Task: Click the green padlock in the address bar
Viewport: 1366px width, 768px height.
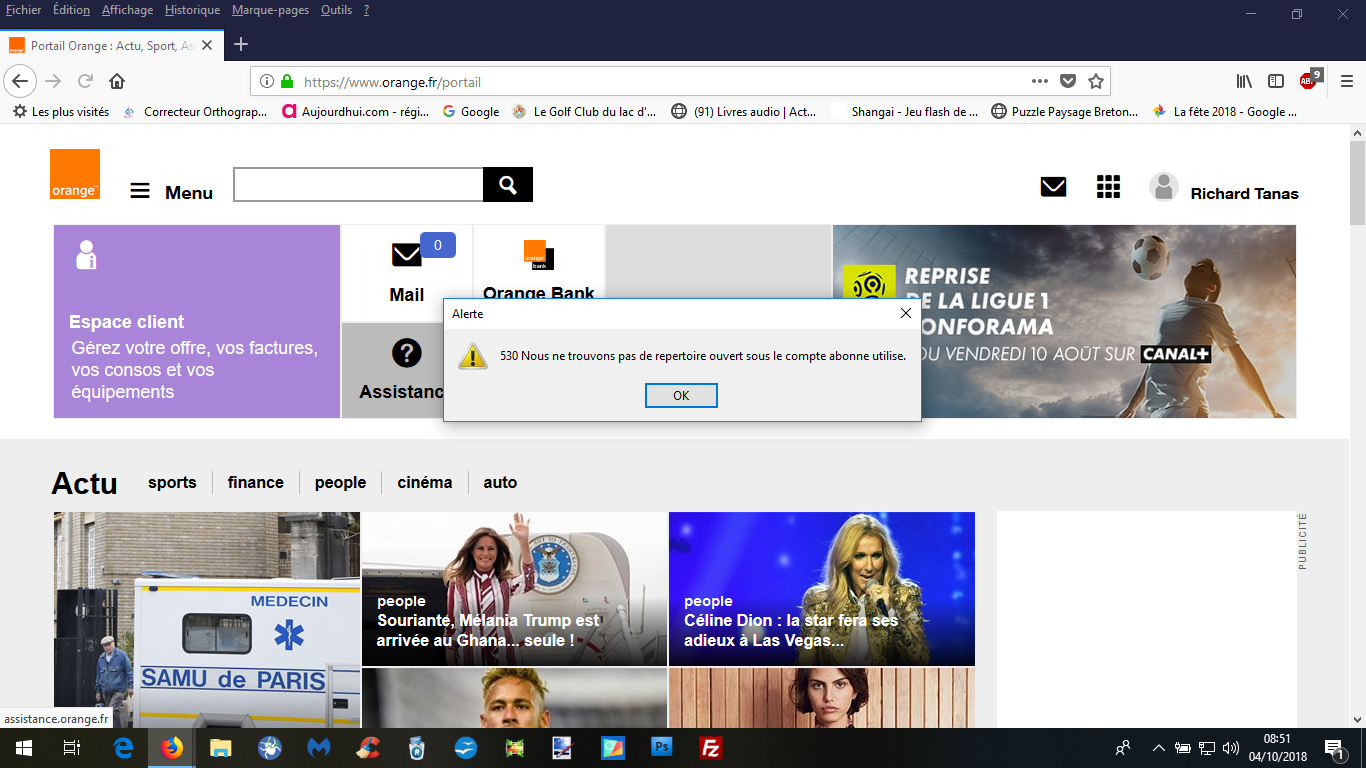Action: click(x=287, y=81)
